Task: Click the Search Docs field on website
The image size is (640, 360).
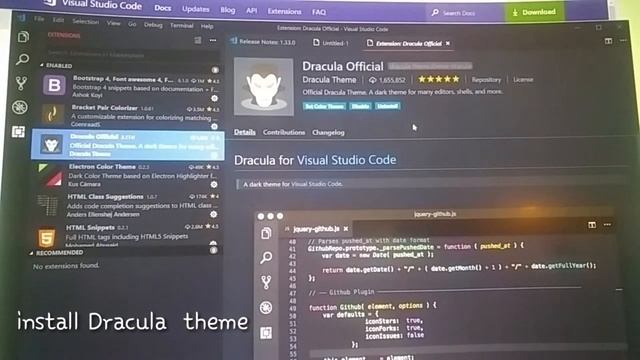Action: [x=464, y=13]
